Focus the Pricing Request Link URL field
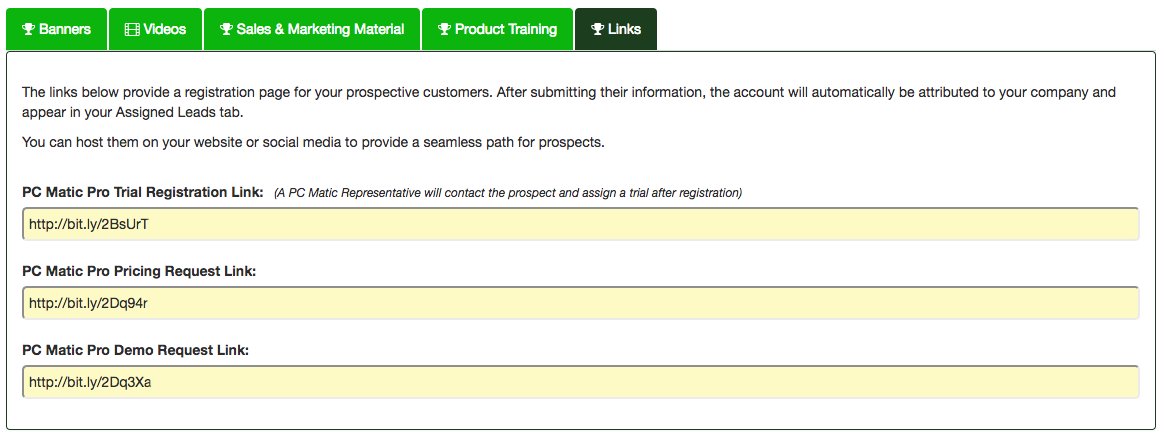 (x=580, y=303)
